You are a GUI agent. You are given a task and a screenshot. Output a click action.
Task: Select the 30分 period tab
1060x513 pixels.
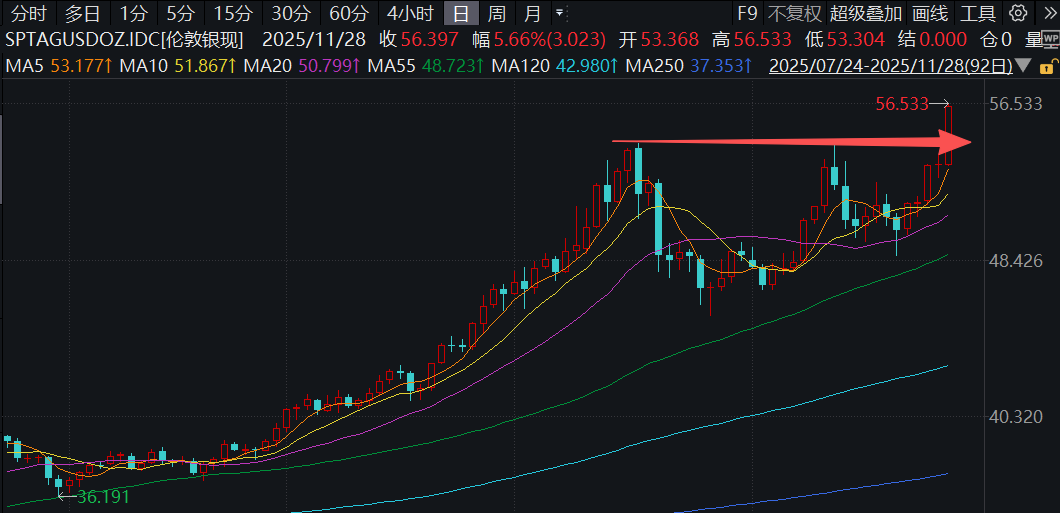pyautogui.click(x=289, y=13)
